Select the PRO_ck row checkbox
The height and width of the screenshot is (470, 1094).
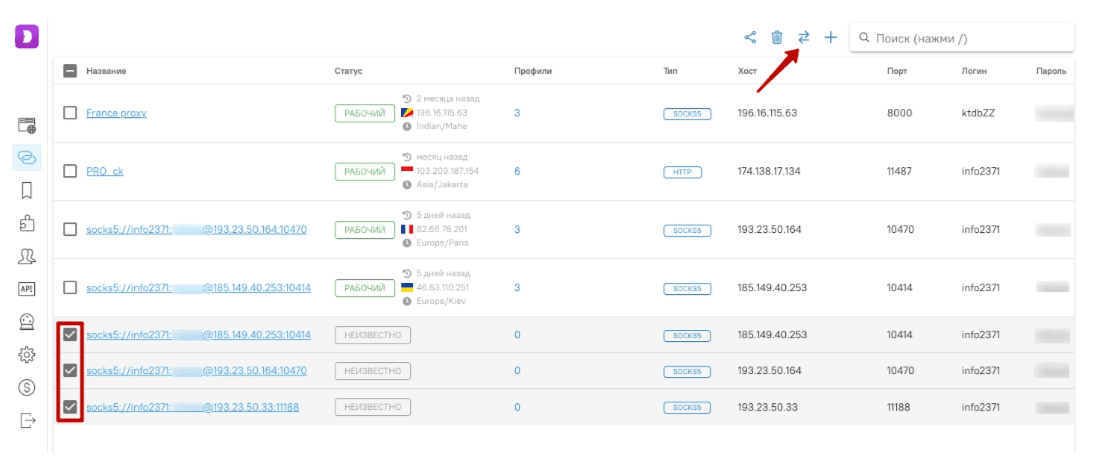(x=70, y=171)
